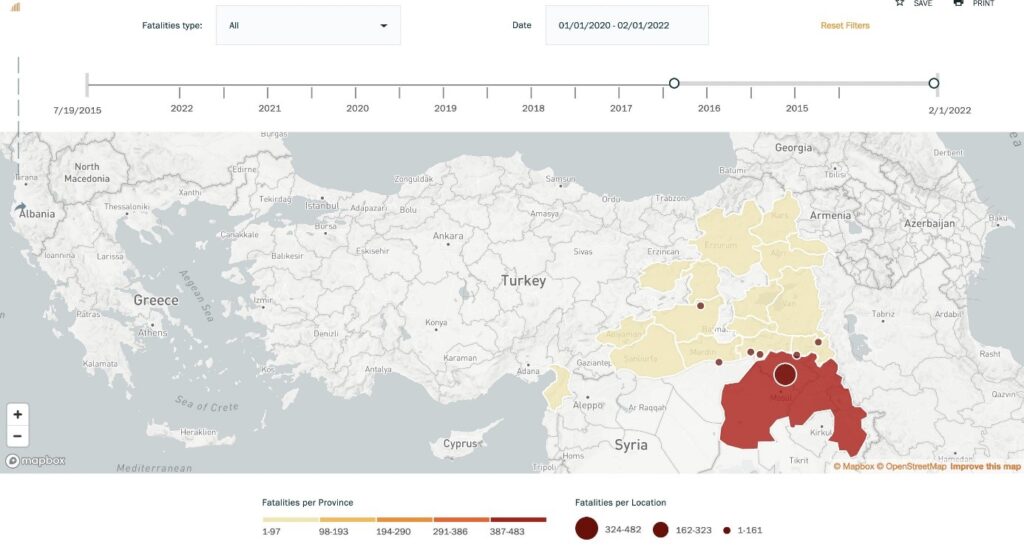Image resolution: width=1024 pixels, height=550 pixels.
Task: Click the Reset Filters link
Action: coord(845,26)
